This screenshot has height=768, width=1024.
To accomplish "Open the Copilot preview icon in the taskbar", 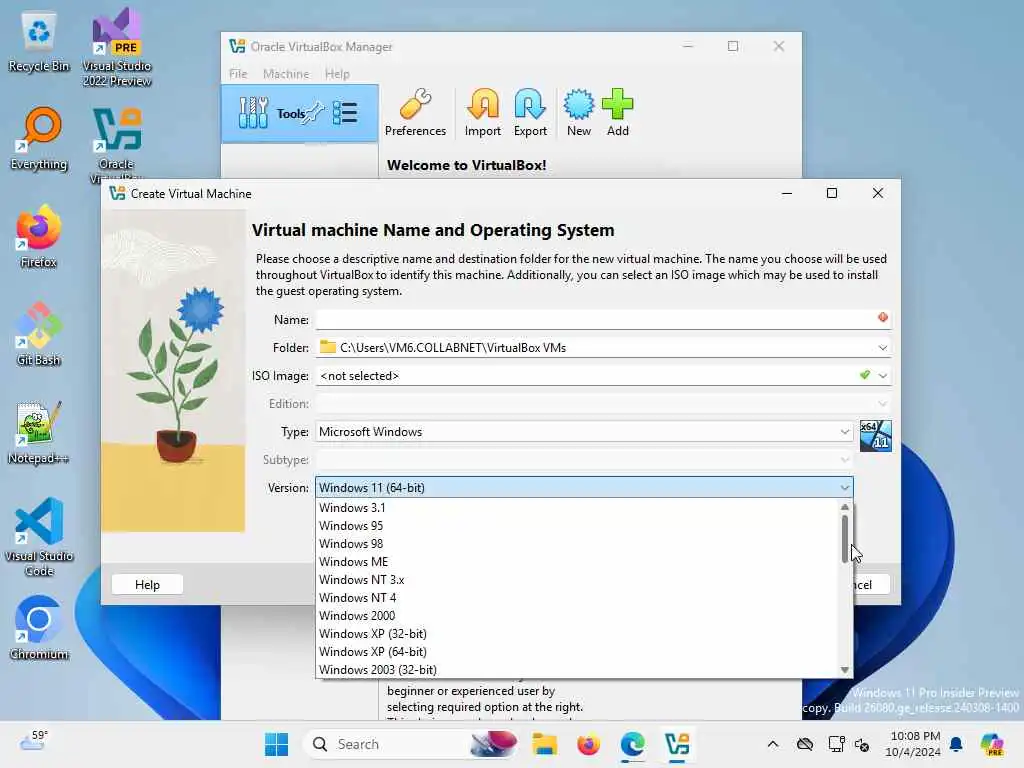I will [992, 744].
